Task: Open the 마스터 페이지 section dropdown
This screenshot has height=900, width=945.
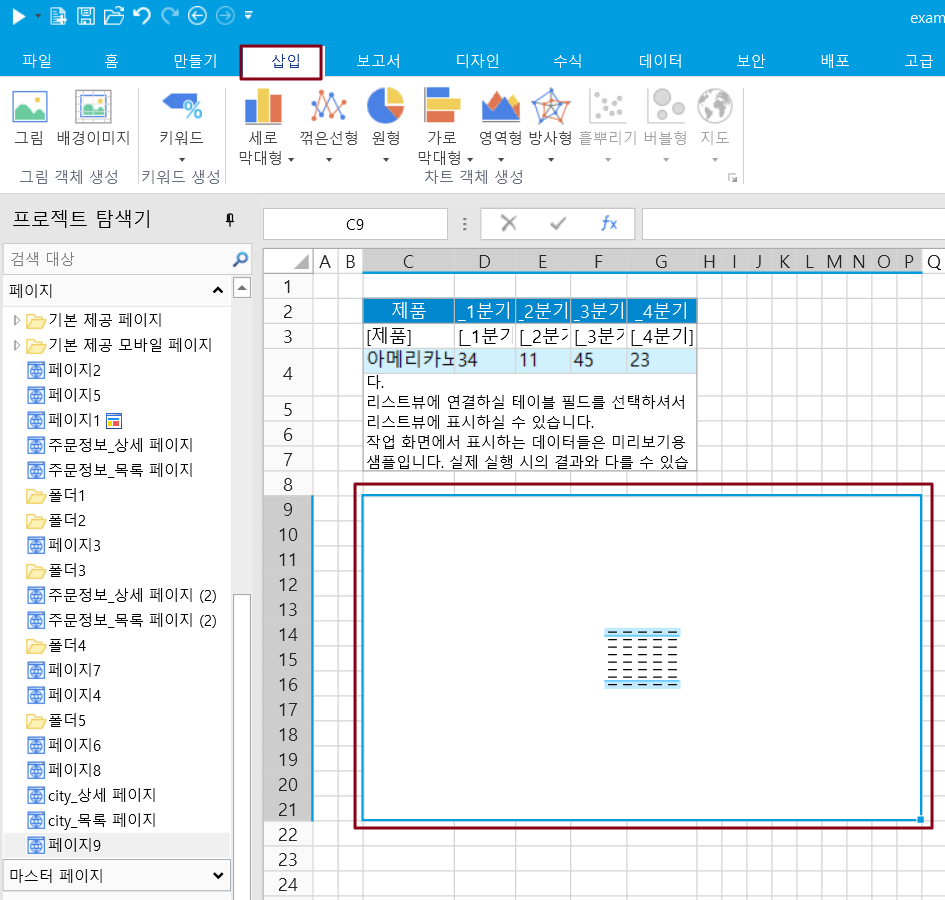Action: [219, 876]
